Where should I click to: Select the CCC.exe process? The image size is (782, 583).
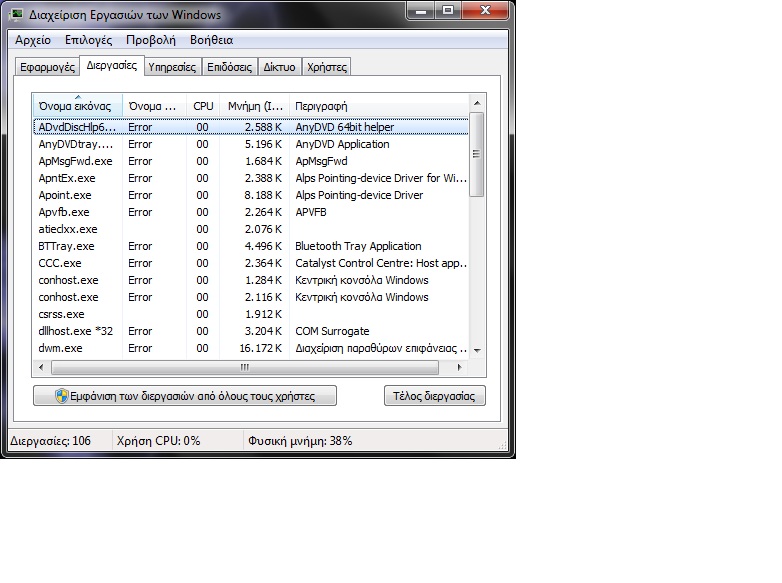click(x=251, y=263)
